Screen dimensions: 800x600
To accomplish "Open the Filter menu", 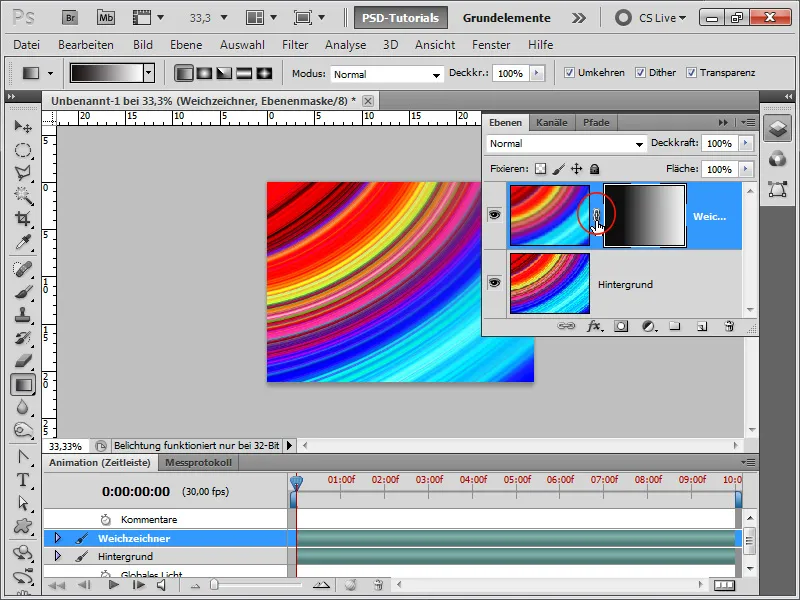I will [x=295, y=45].
